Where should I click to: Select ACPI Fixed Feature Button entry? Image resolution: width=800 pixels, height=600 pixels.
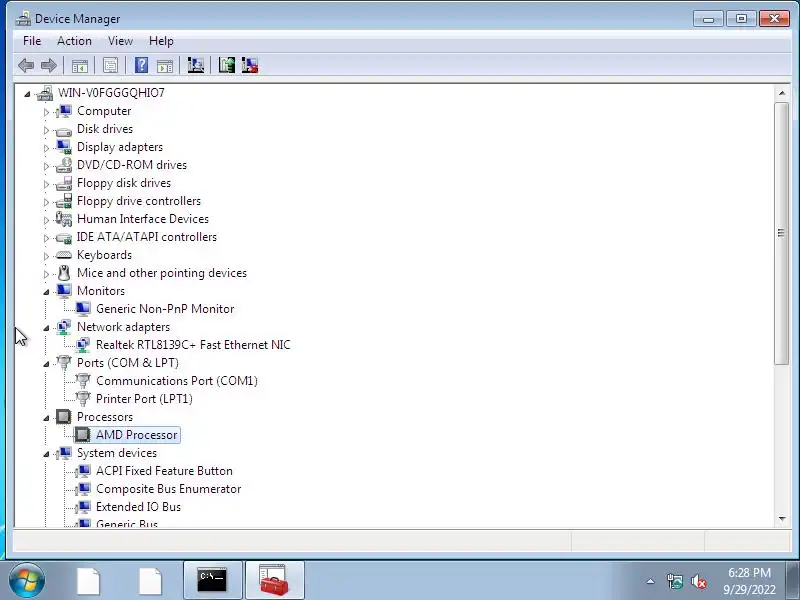pos(164,471)
